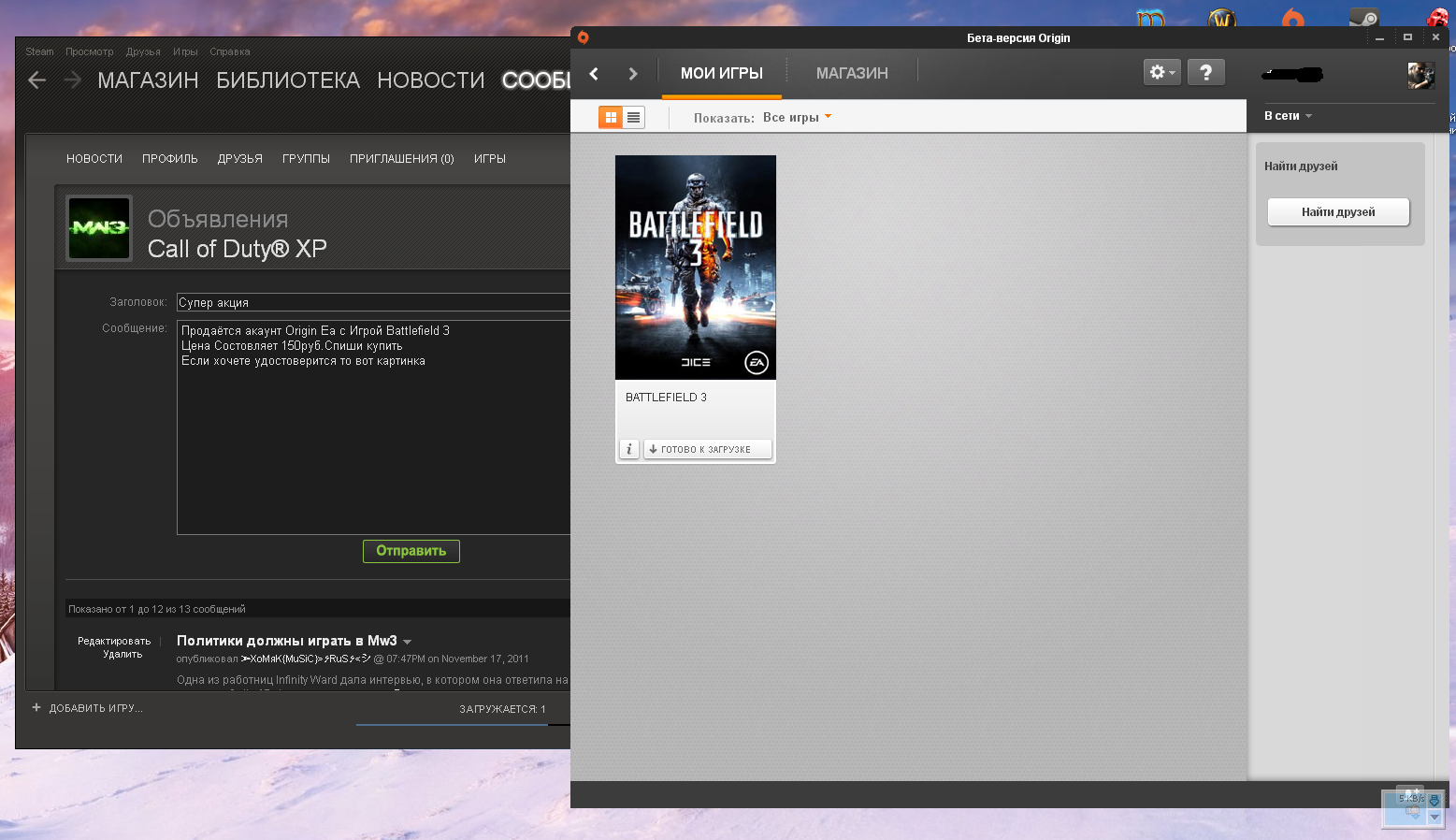
Task: Open the 'ПРОФИЛЬ' subtab
Action: [170, 159]
